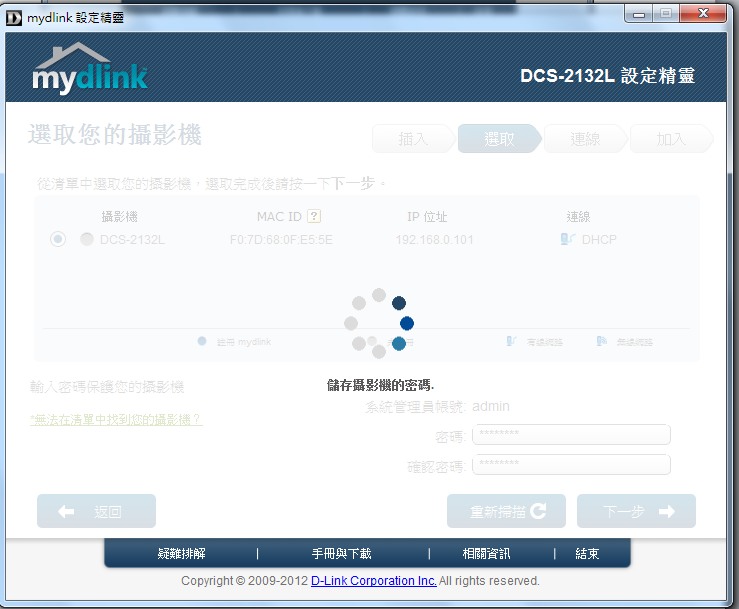
Task: Click the DHCP connection text
Action: pos(599,240)
